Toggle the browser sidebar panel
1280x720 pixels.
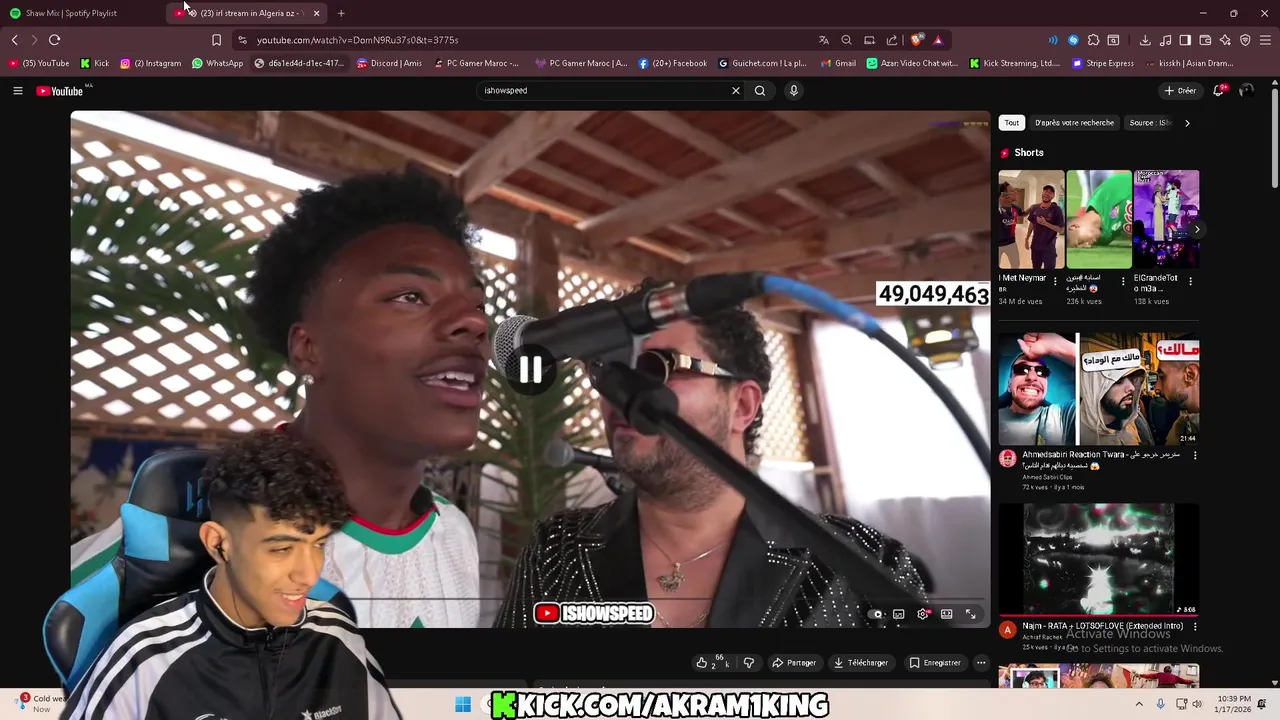coord(1185,40)
